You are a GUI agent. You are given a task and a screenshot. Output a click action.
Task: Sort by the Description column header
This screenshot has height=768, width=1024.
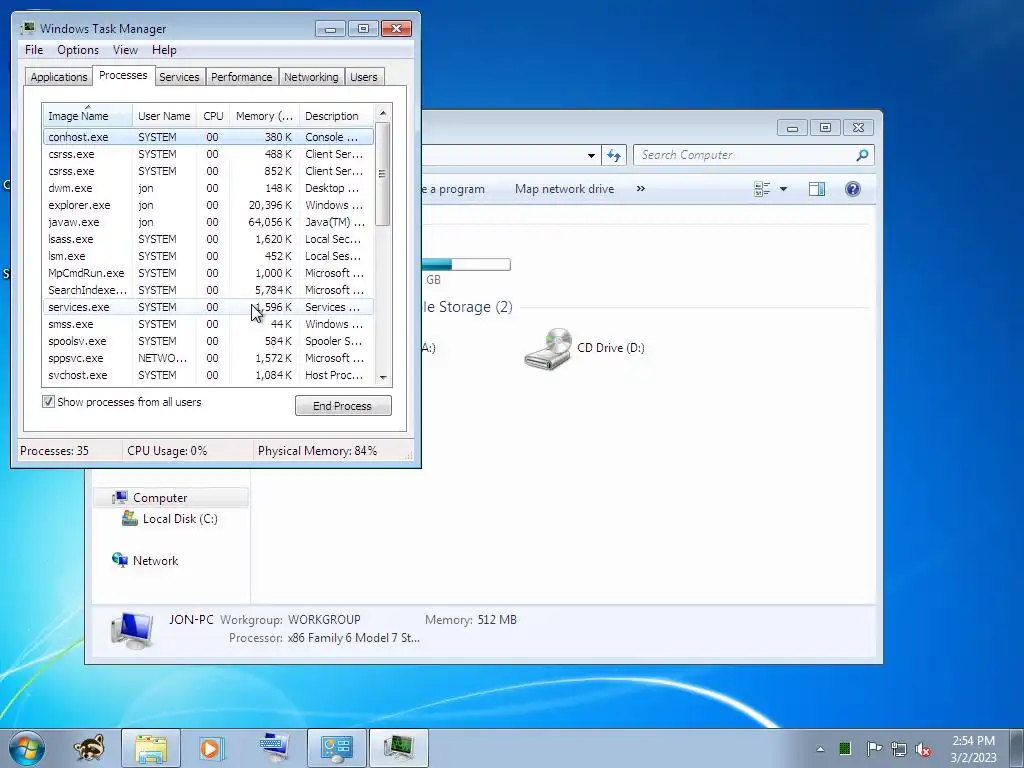tap(336, 116)
